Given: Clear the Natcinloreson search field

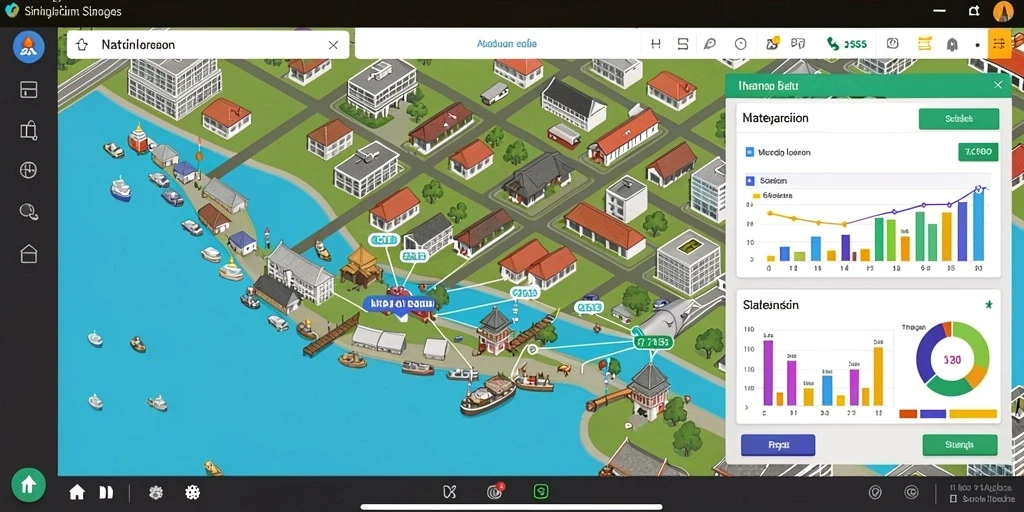Looking at the screenshot, I should tap(332, 45).
